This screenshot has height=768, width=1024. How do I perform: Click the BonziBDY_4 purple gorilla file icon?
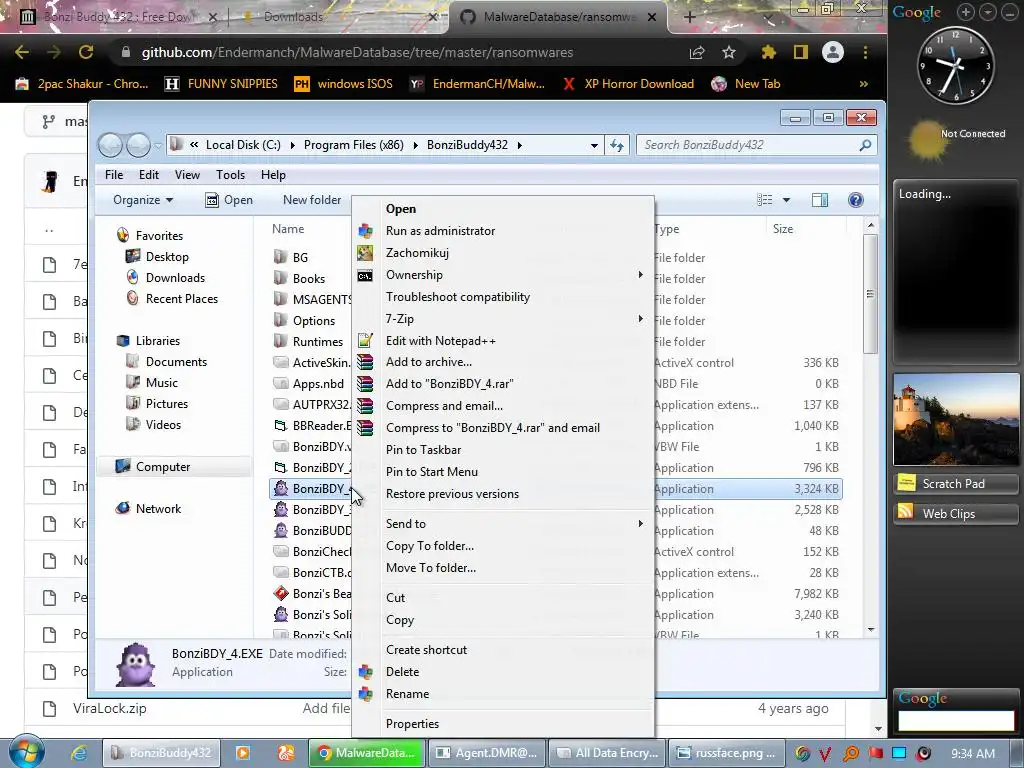[x=281, y=488]
